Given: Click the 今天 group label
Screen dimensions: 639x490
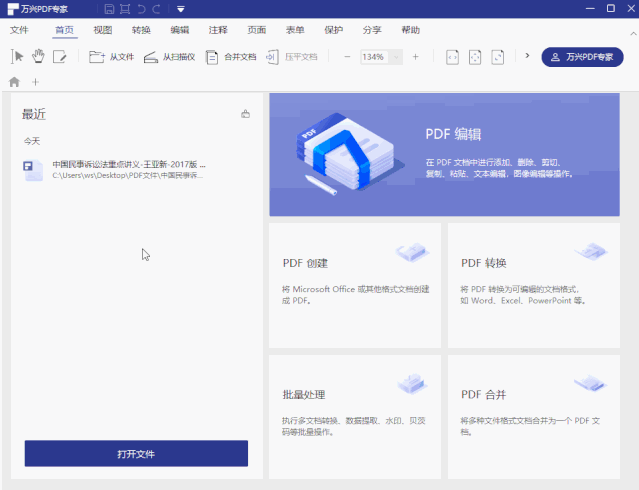Looking at the screenshot, I should 32,141.
